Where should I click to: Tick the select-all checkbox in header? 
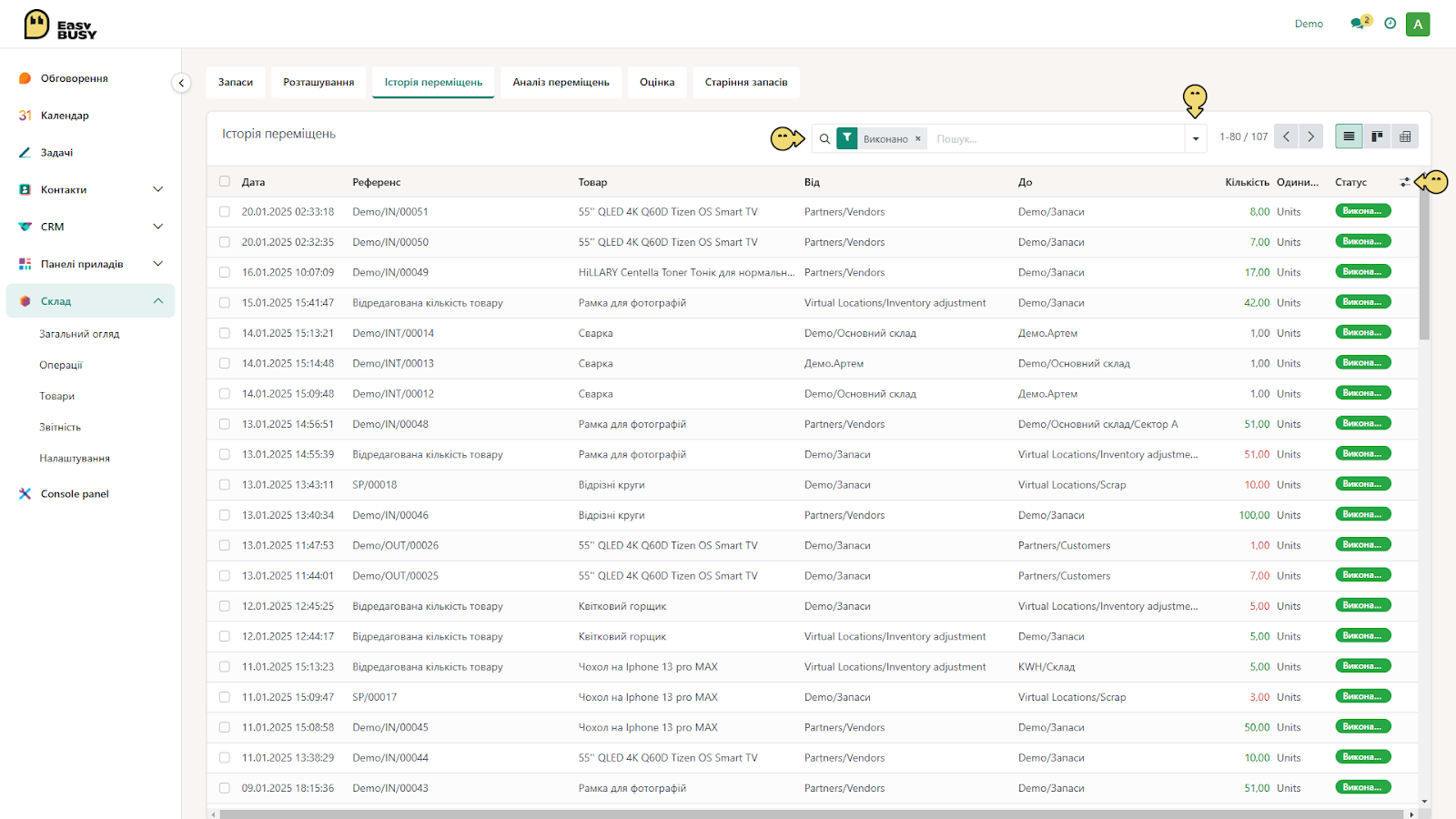point(225,181)
